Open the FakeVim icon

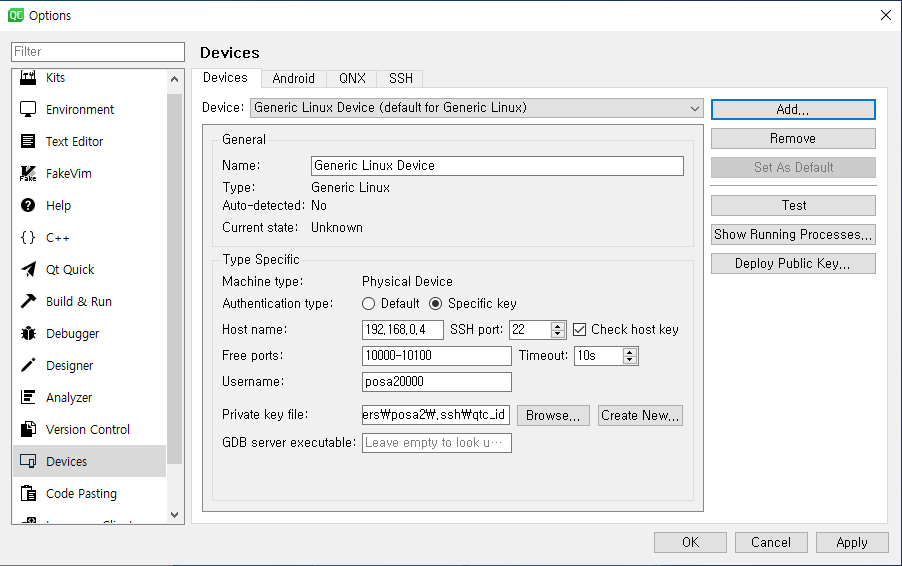(x=28, y=173)
